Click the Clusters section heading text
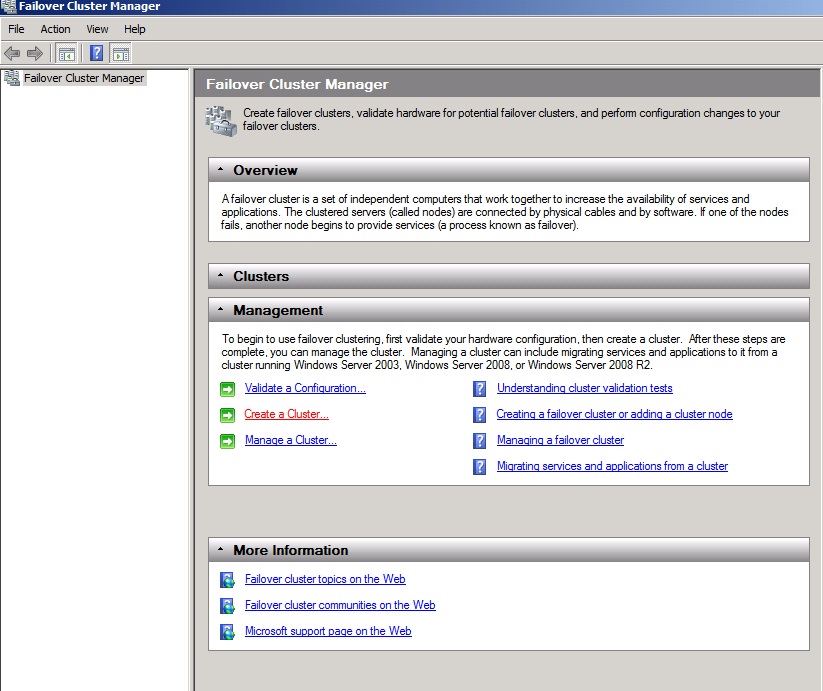Image resolution: width=823 pixels, height=691 pixels. coord(261,277)
